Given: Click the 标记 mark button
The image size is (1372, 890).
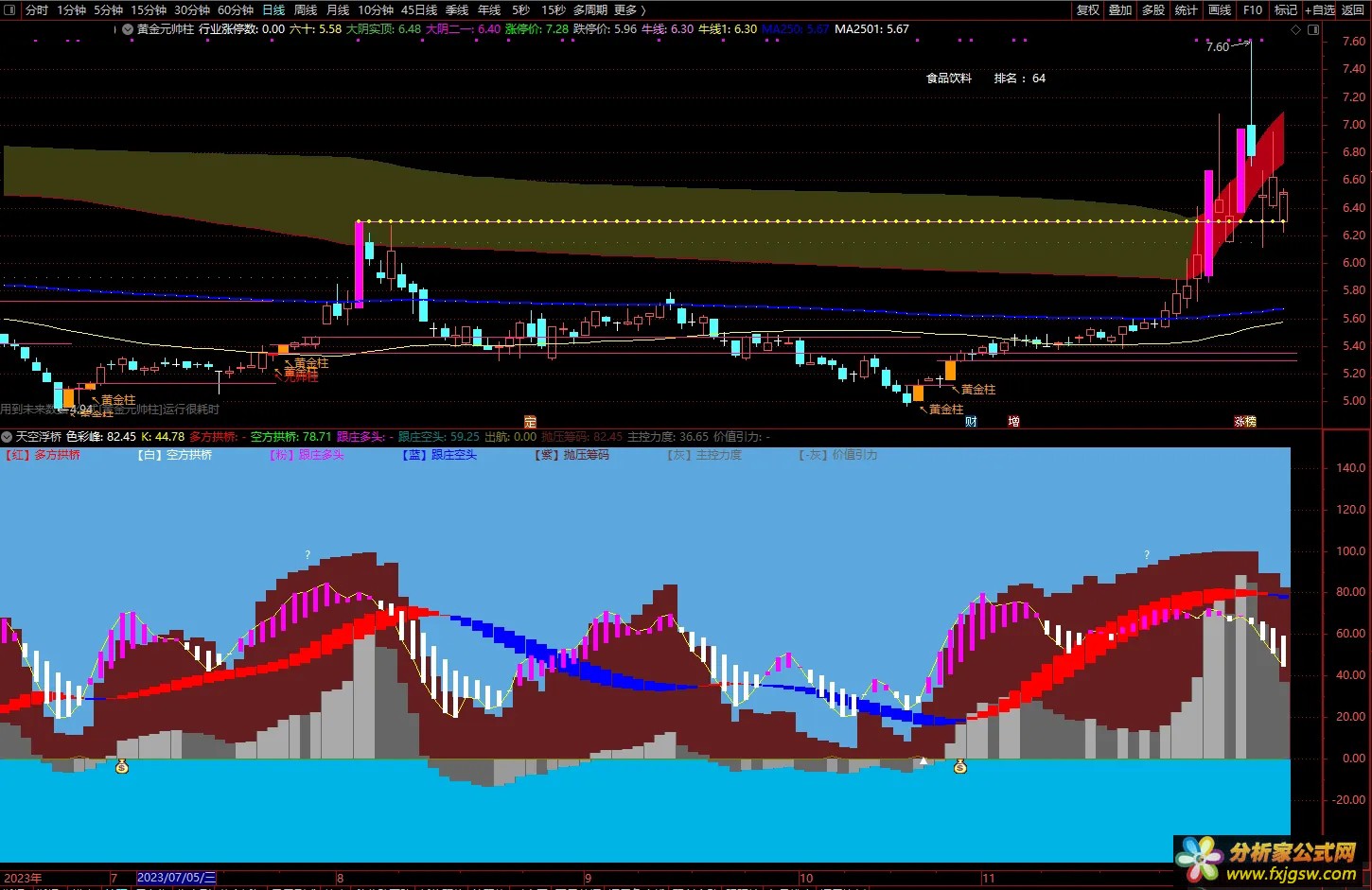Looking at the screenshot, I should 1286,9.
